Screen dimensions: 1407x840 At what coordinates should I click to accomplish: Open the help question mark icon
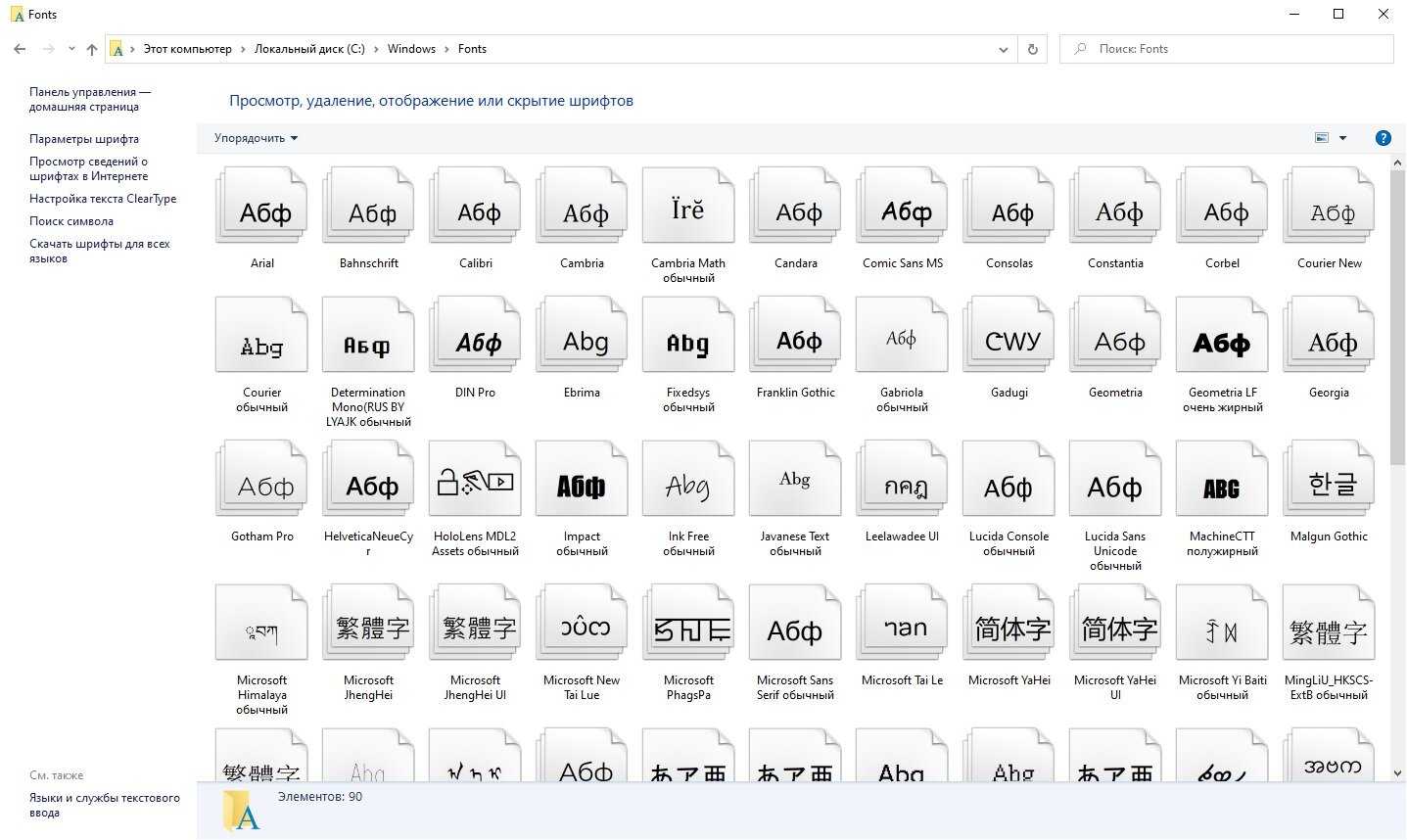coord(1383,138)
